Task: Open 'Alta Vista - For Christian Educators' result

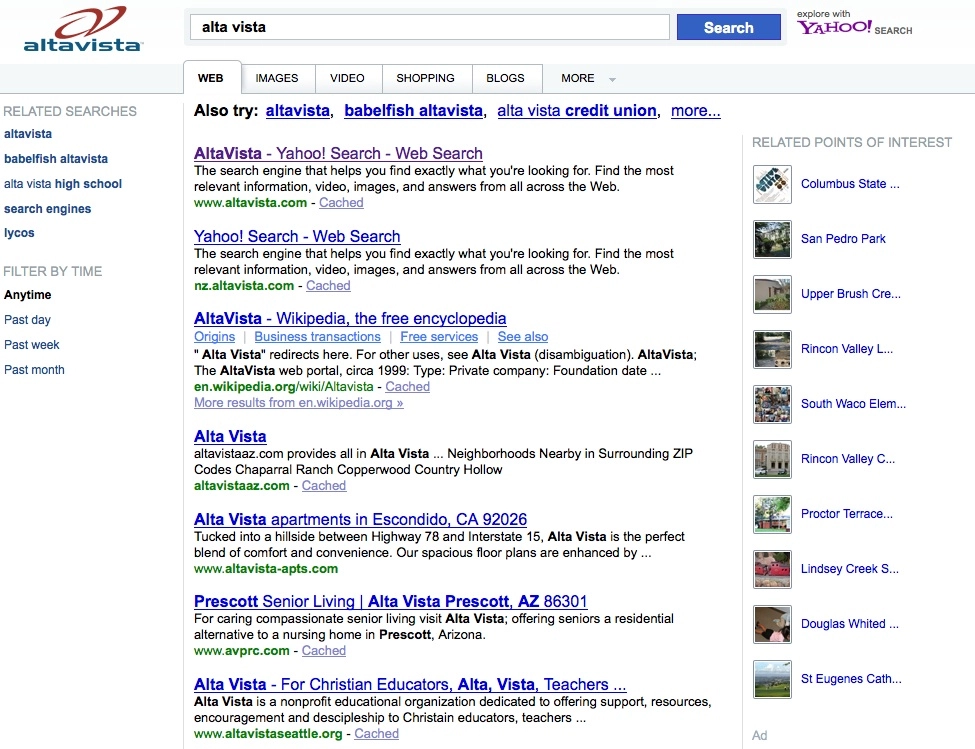Action: 410,684
